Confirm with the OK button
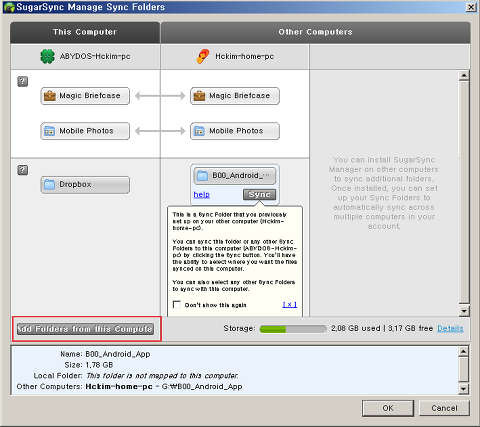This screenshot has width=480, height=427. (388, 408)
